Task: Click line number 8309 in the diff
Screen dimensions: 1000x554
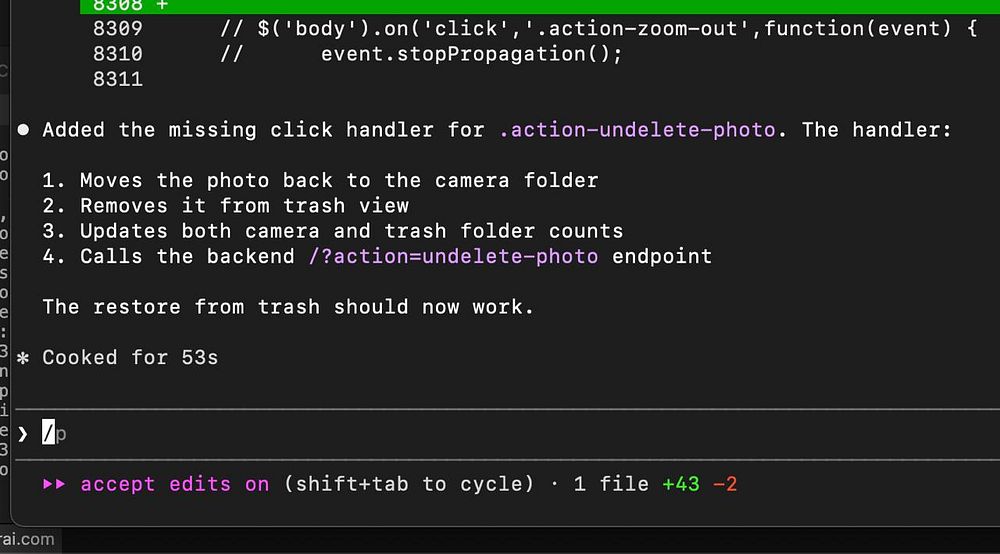Action: (x=117, y=28)
